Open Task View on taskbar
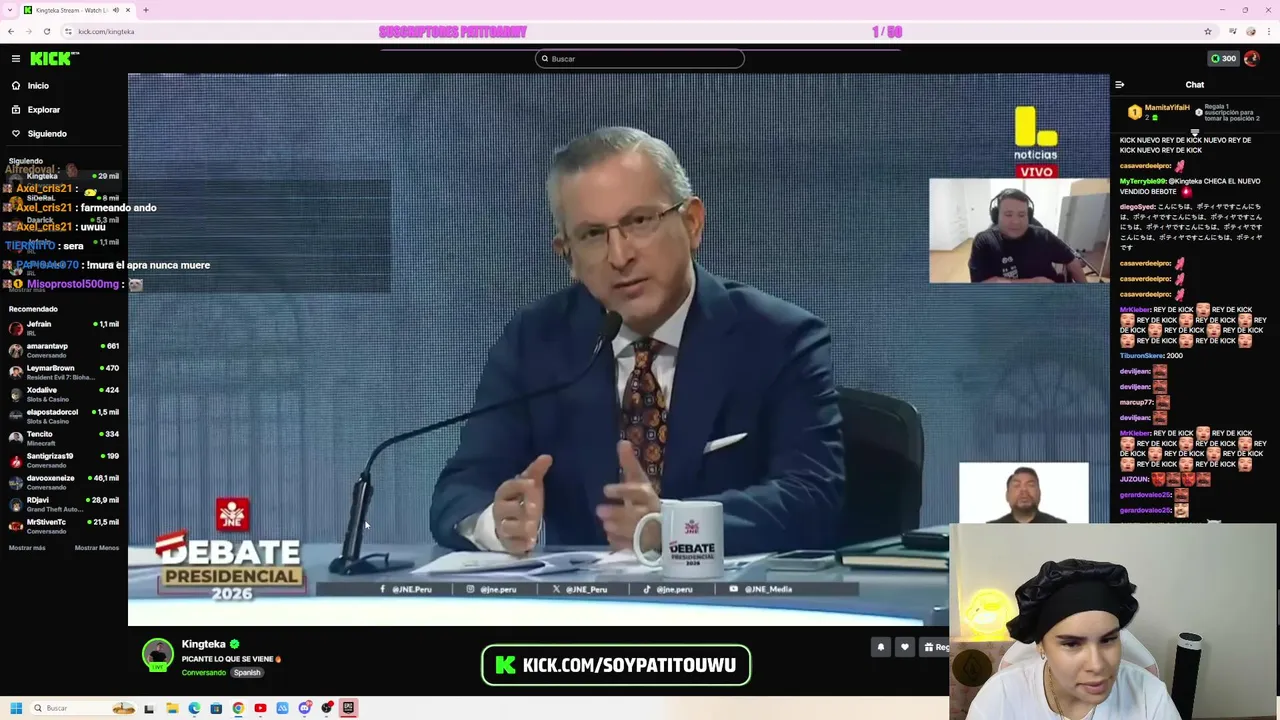The width and height of the screenshot is (1280, 720). [x=149, y=708]
